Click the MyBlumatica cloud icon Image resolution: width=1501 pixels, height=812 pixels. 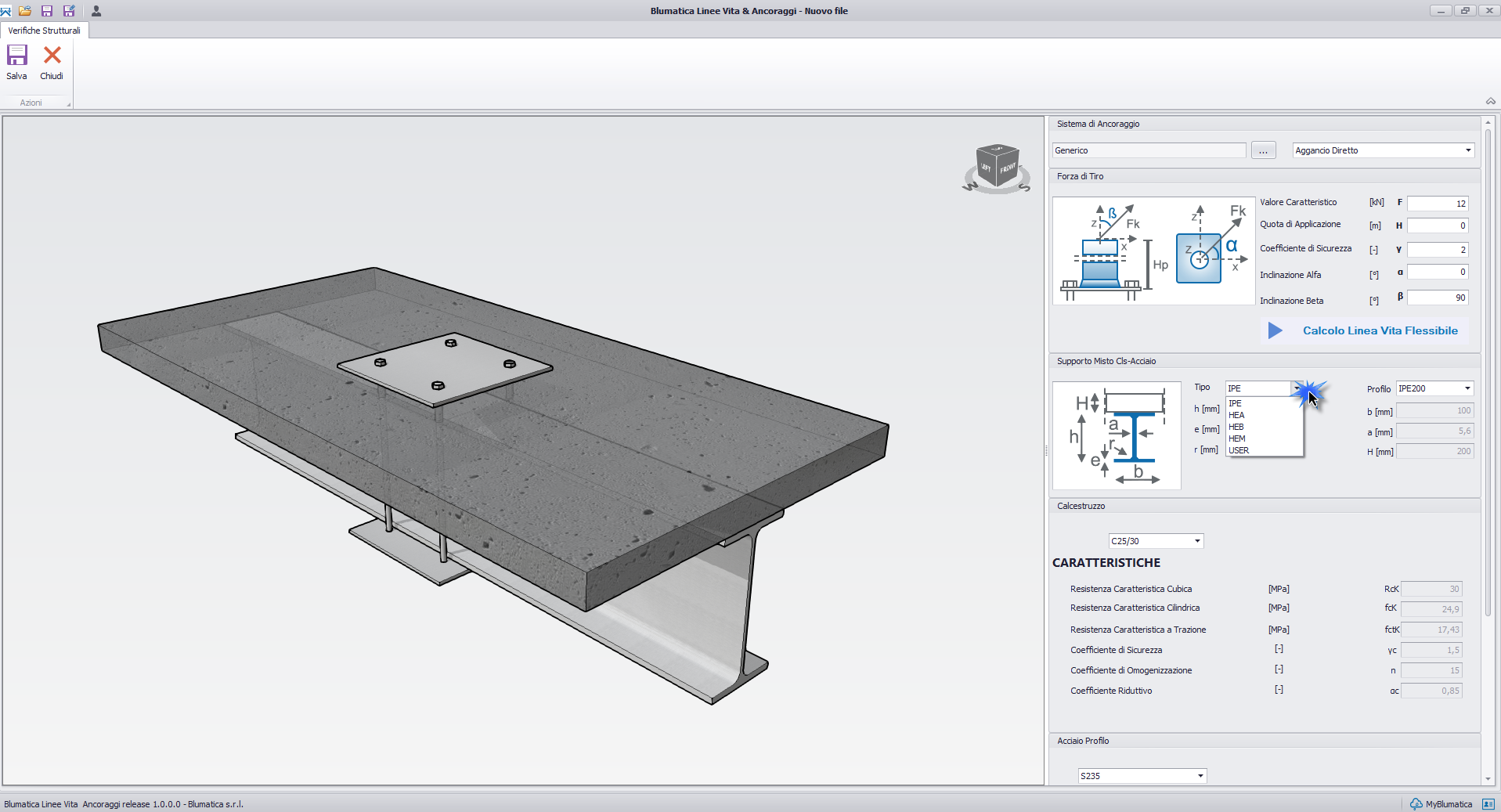pyautogui.click(x=1416, y=804)
